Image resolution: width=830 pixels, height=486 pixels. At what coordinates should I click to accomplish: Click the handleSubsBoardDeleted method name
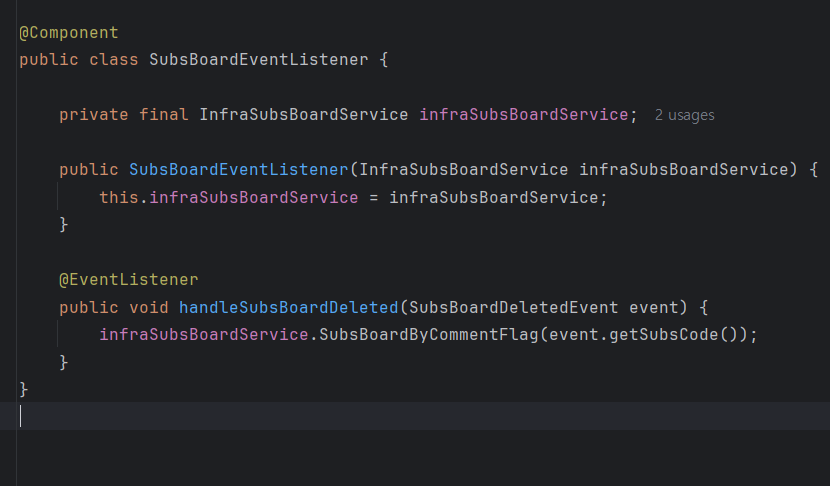pos(288,307)
